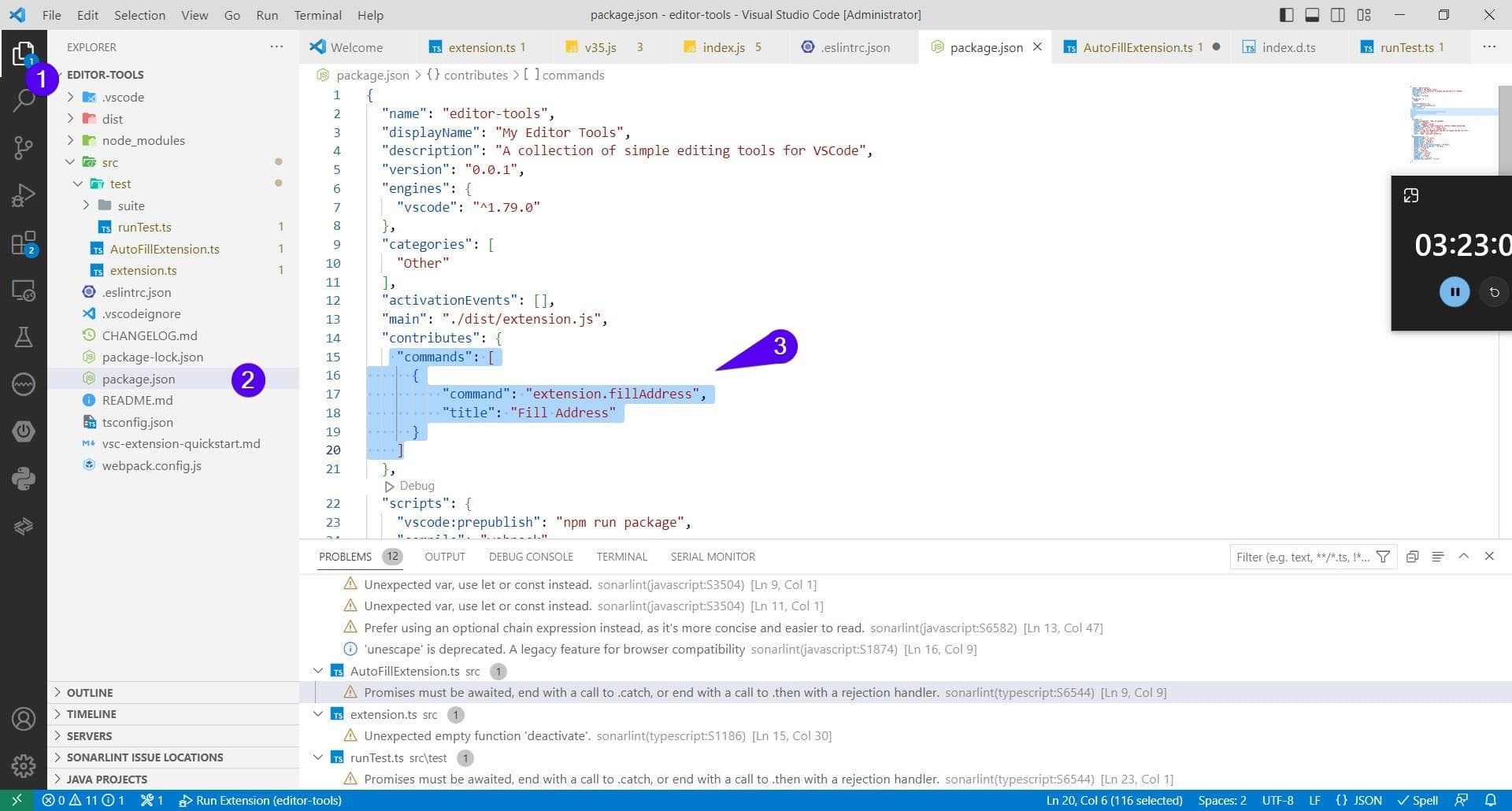This screenshot has width=1512, height=811.
Task: Toggle view as table in Problems panel
Action: [x=1437, y=557]
